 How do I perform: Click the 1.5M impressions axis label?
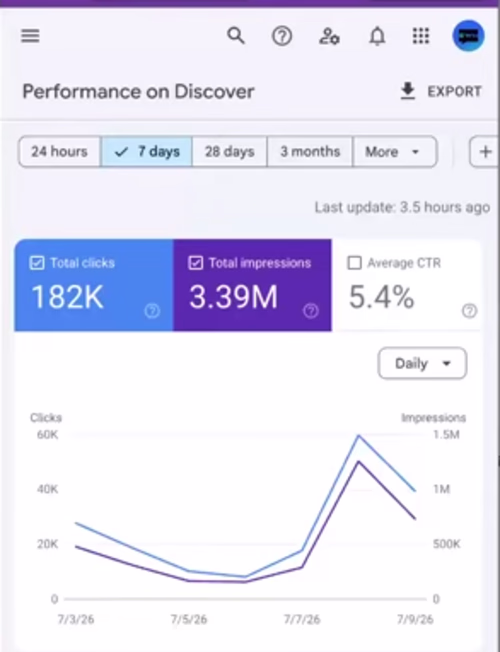click(446, 435)
